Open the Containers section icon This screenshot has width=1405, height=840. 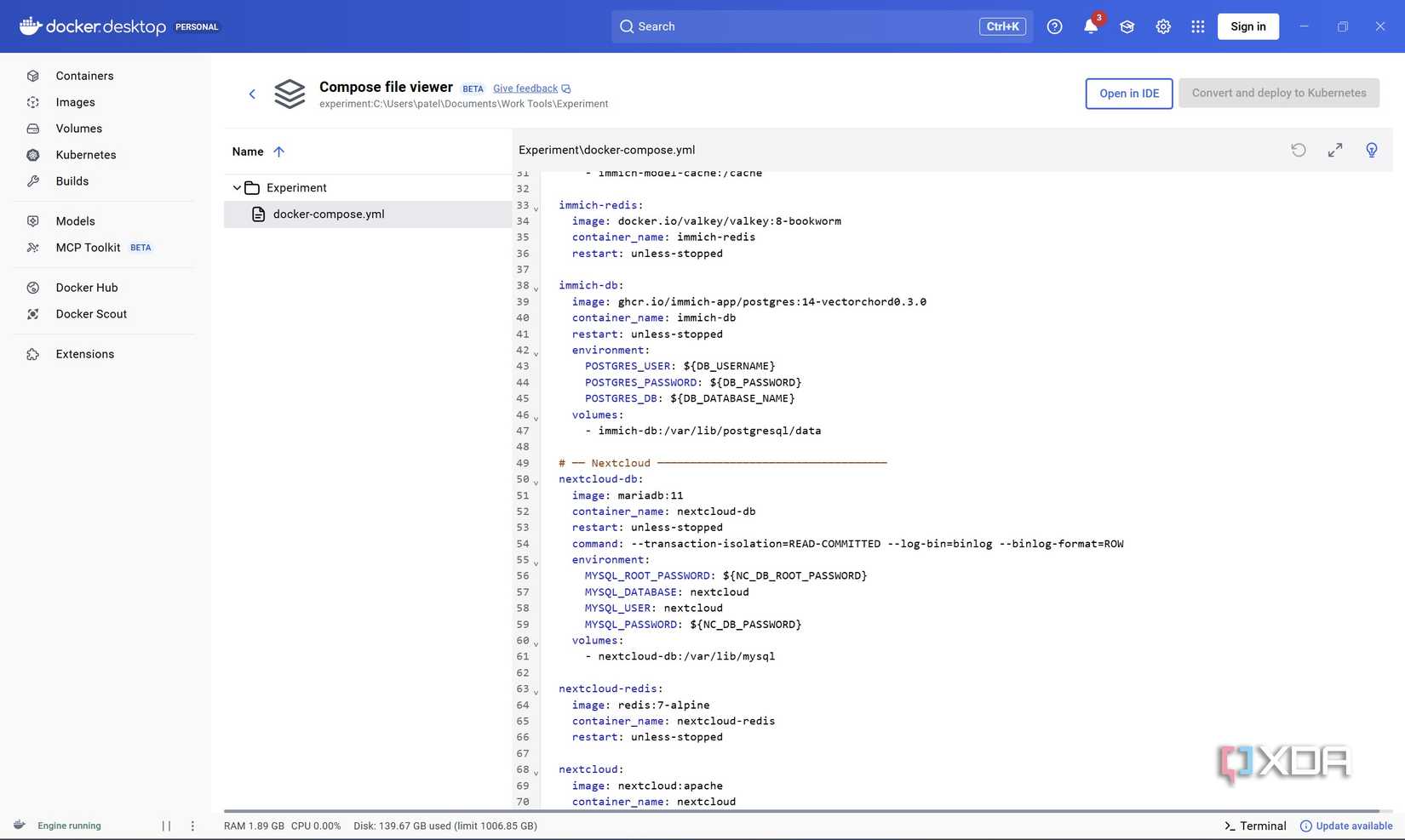(33, 76)
